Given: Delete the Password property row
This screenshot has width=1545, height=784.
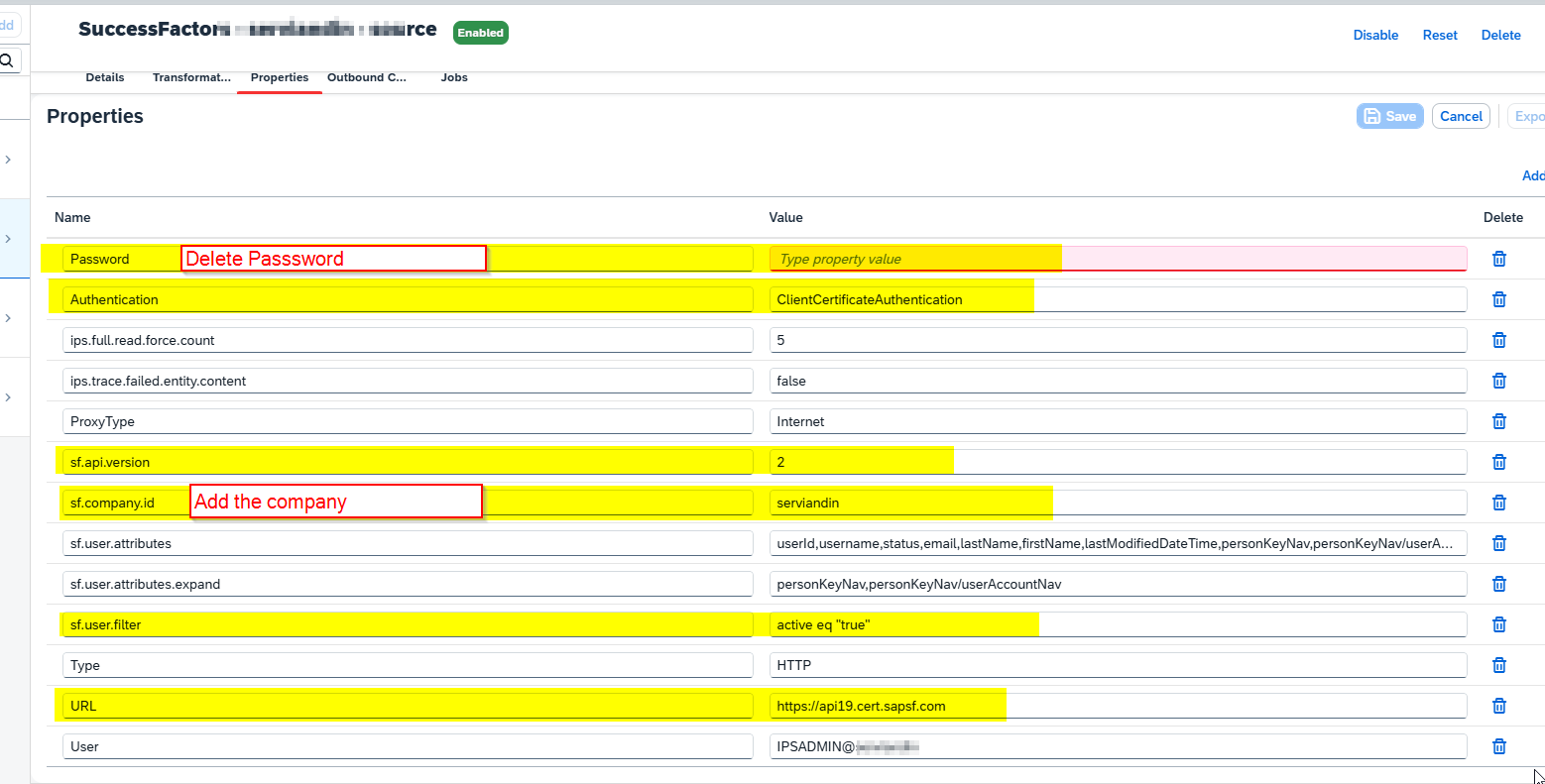Looking at the screenshot, I should click(x=1499, y=259).
